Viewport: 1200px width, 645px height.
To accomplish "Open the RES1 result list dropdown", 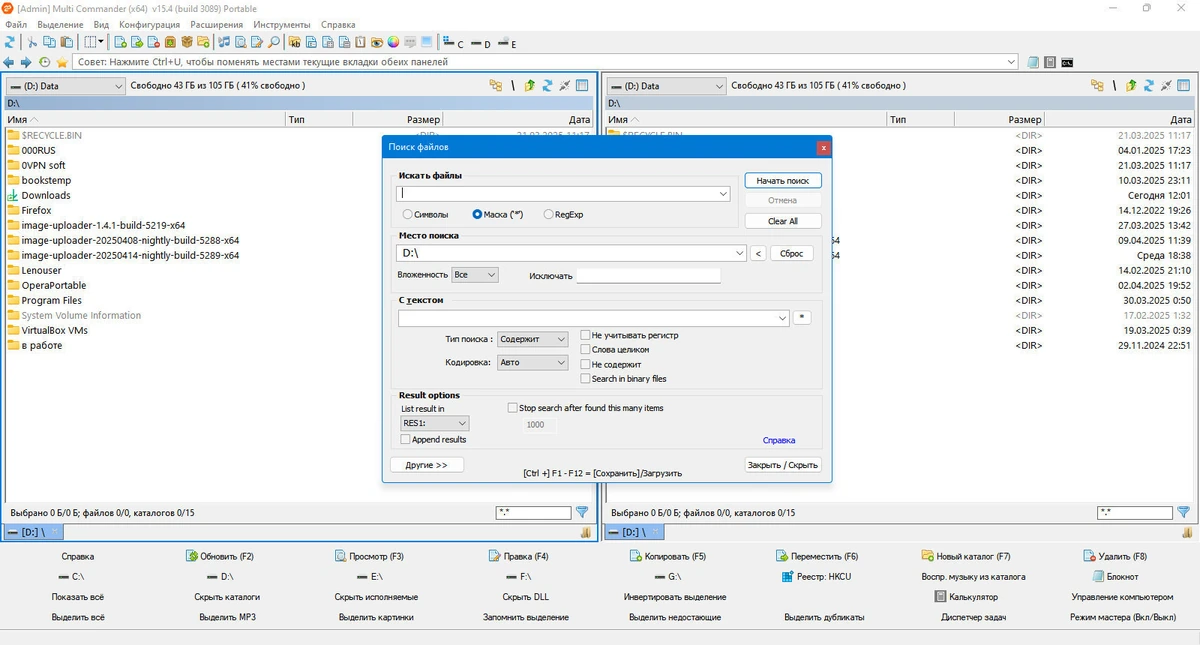I will click(434, 424).
